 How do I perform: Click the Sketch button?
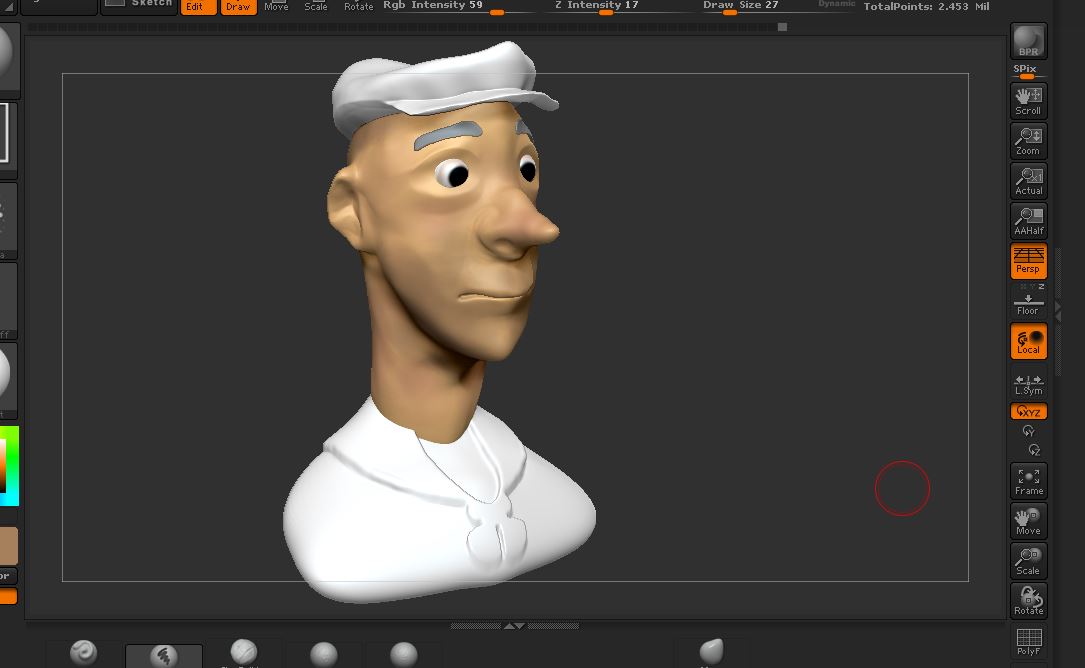point(138,6)
